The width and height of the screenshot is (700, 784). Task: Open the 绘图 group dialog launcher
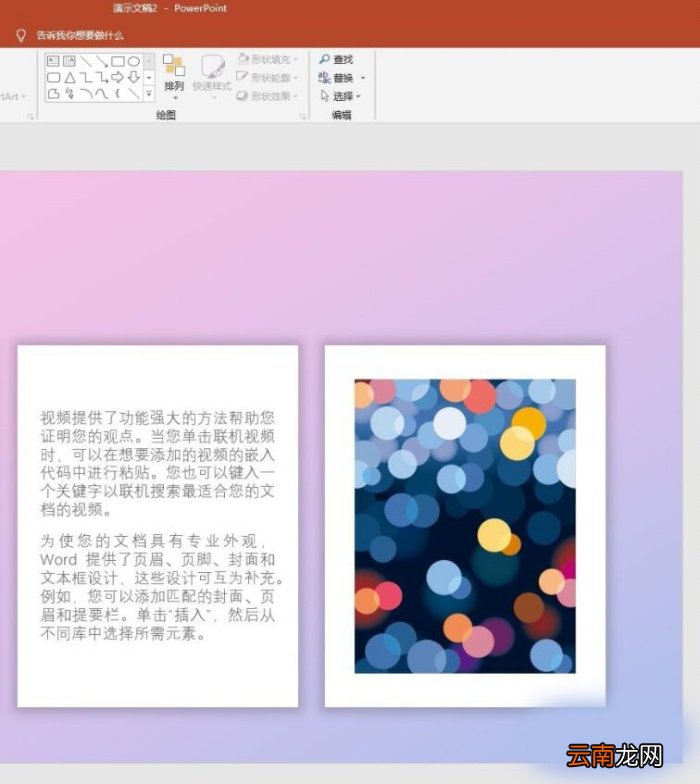click(x=302, y=116)
